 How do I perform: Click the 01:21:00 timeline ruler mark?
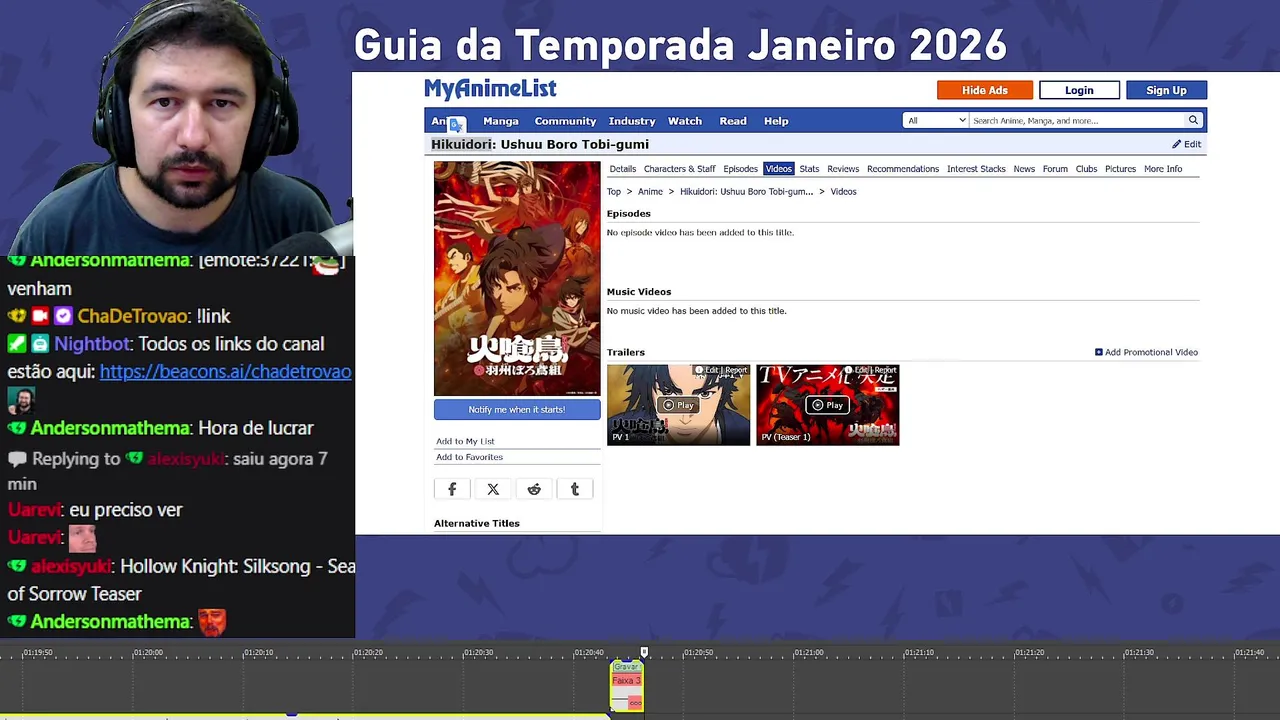click(808, 652)
